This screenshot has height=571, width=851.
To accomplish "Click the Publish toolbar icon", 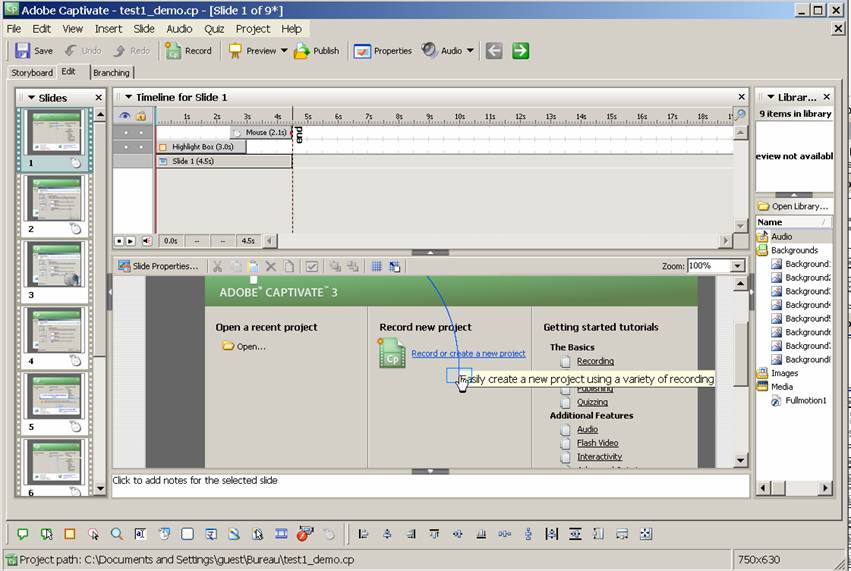I will click(301, 50).
